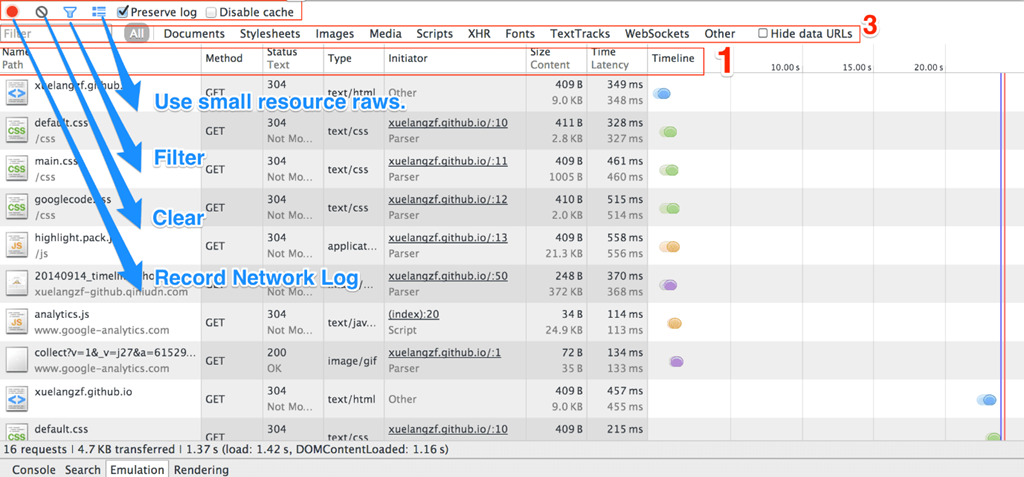Switch to the Console tab
Image resolution: width=1024 pixels, height=477 pixels.
(x=33, y=469)
